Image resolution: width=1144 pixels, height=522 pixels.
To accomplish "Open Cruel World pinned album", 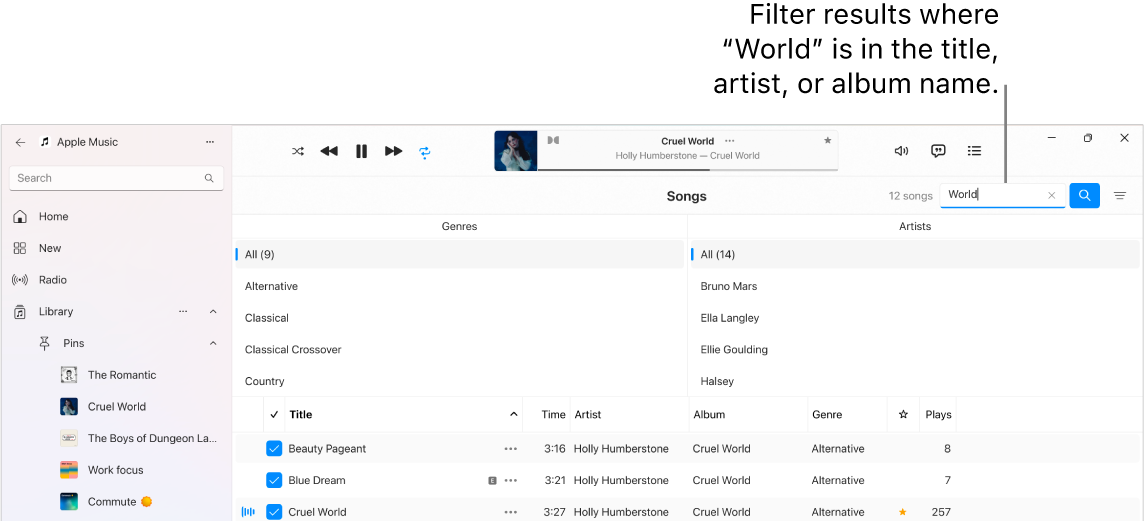I will [x=117, y=407].
